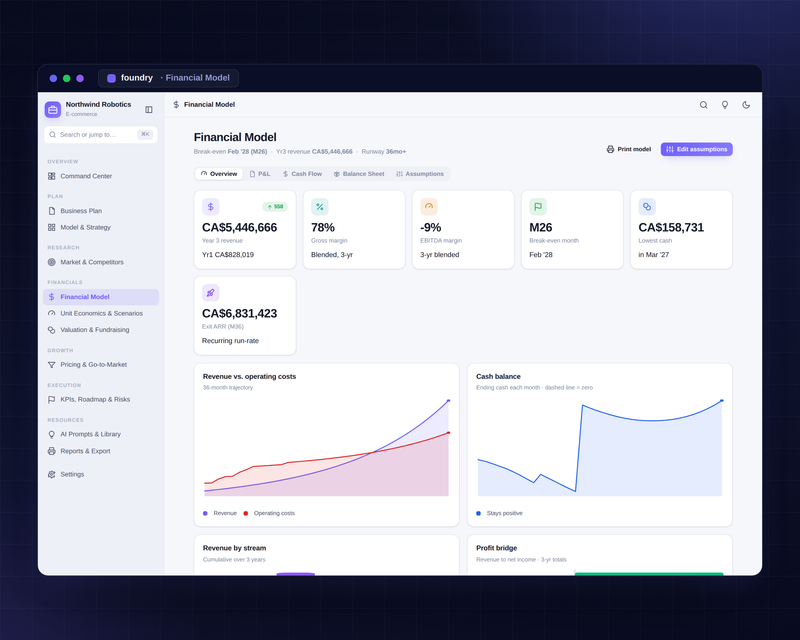Click the Unit Economics gauge icon
Image resolution: width=800 pixels, height=640 pixels.
point(52,313)
